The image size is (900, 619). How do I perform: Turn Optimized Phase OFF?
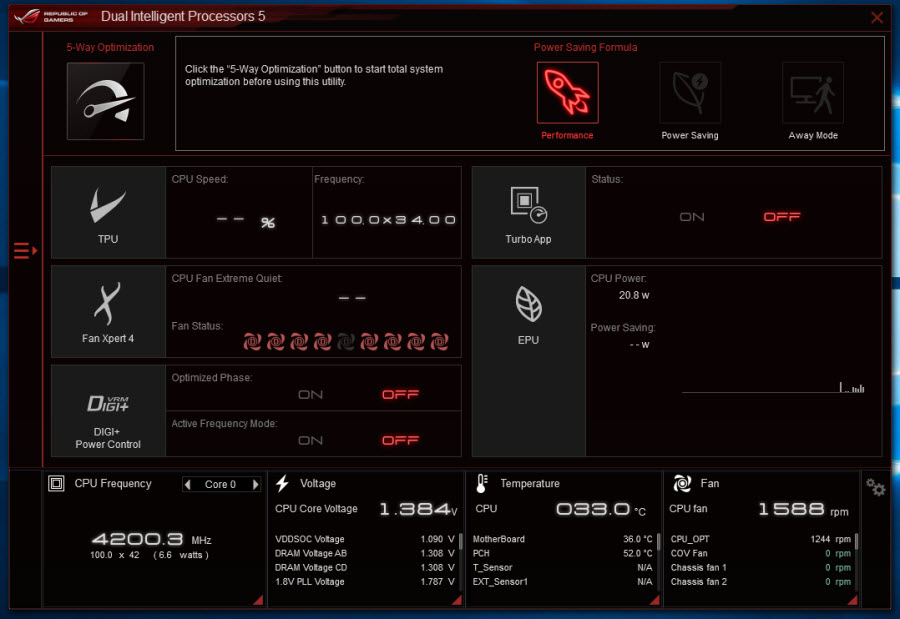tap(400, 394)
